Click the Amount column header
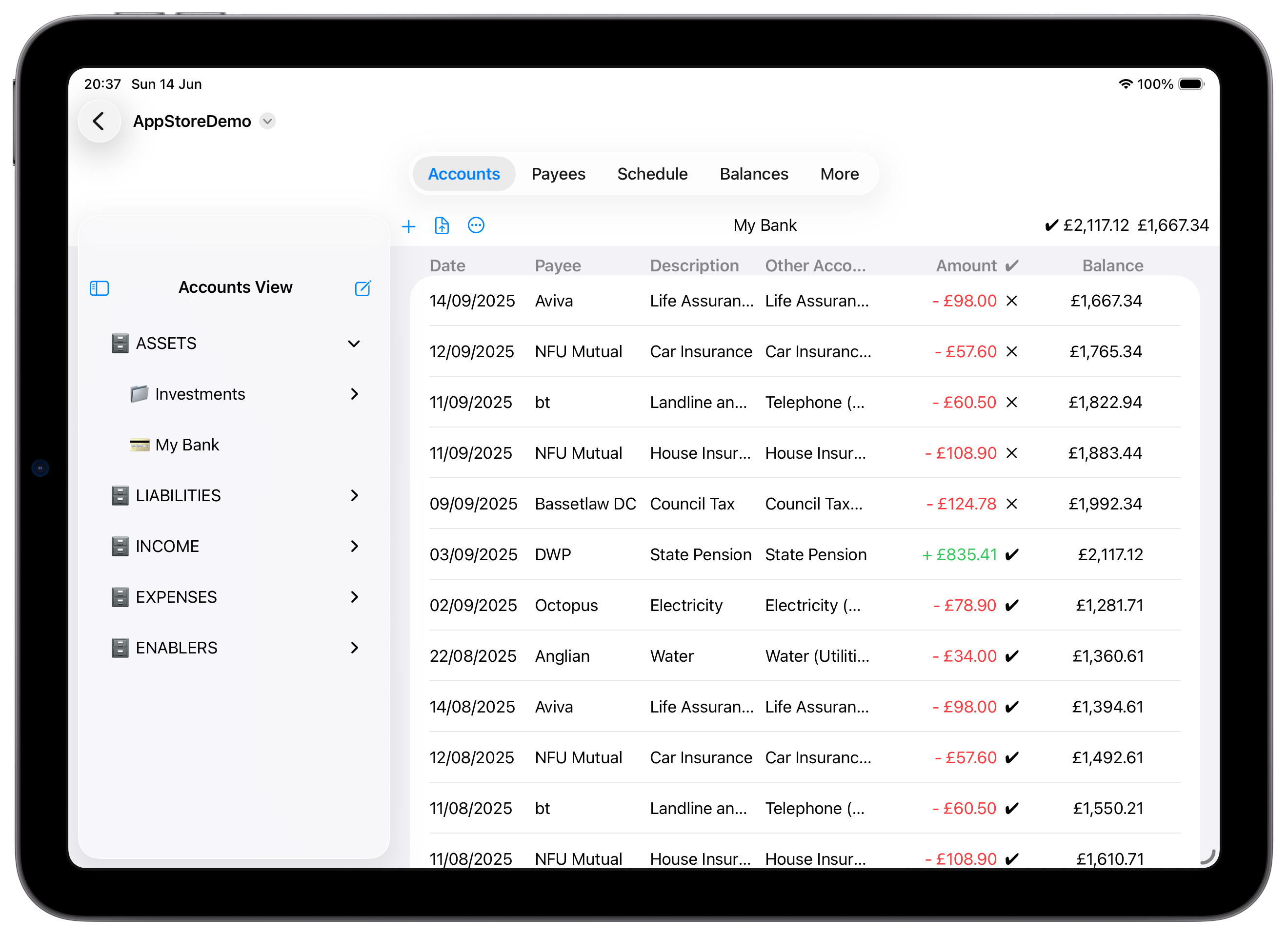Viewport: 1288px width, 937px height. click(x=966, y=265)
